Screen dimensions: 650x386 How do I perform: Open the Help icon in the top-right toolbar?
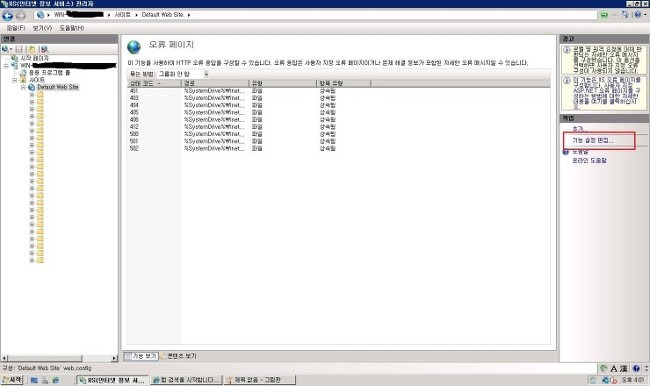(638, 15)
